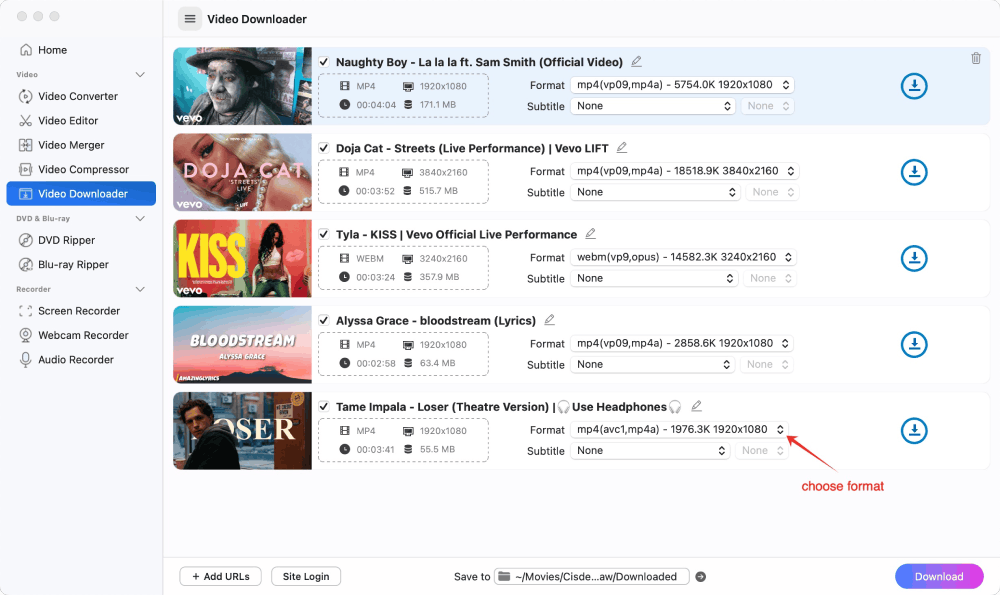Open the save folder with the round arrow icon
The height and width of the screenshot is (595, 1000).
pyautogui.click(x=700, y=577)
